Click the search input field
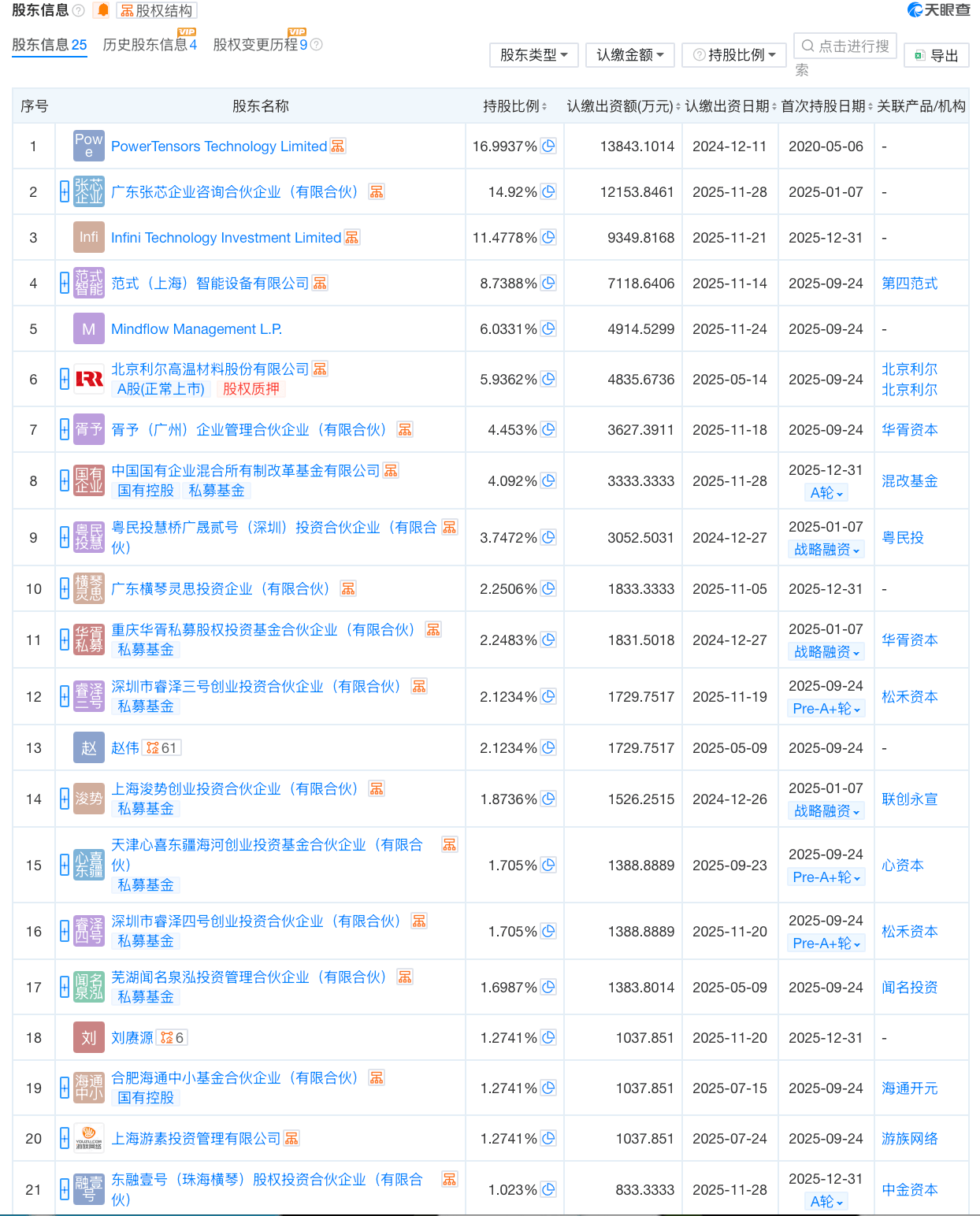Screen dimensions: 980x1216 click(845, 46)
